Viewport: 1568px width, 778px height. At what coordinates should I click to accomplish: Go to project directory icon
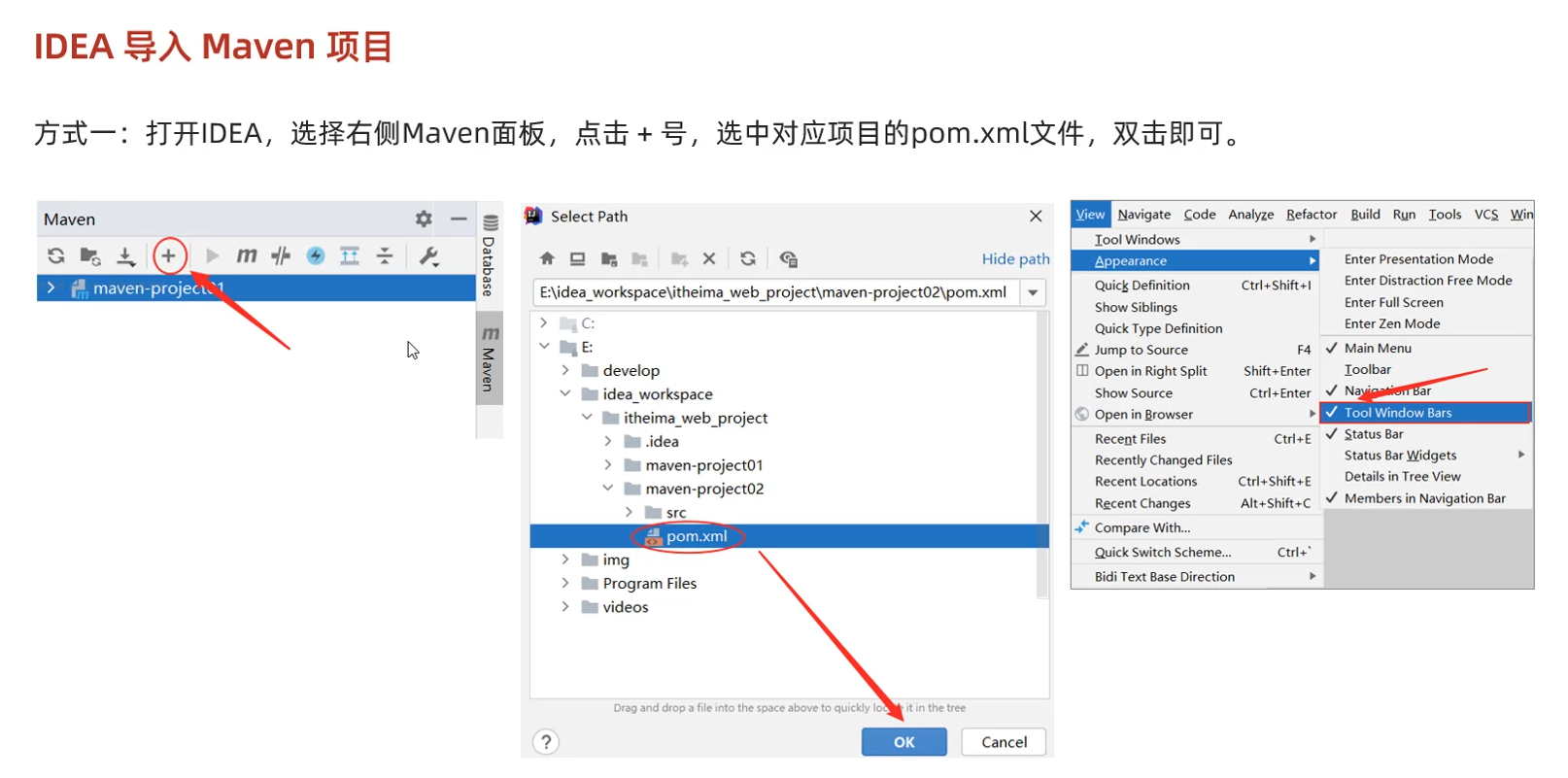(609, 258)
